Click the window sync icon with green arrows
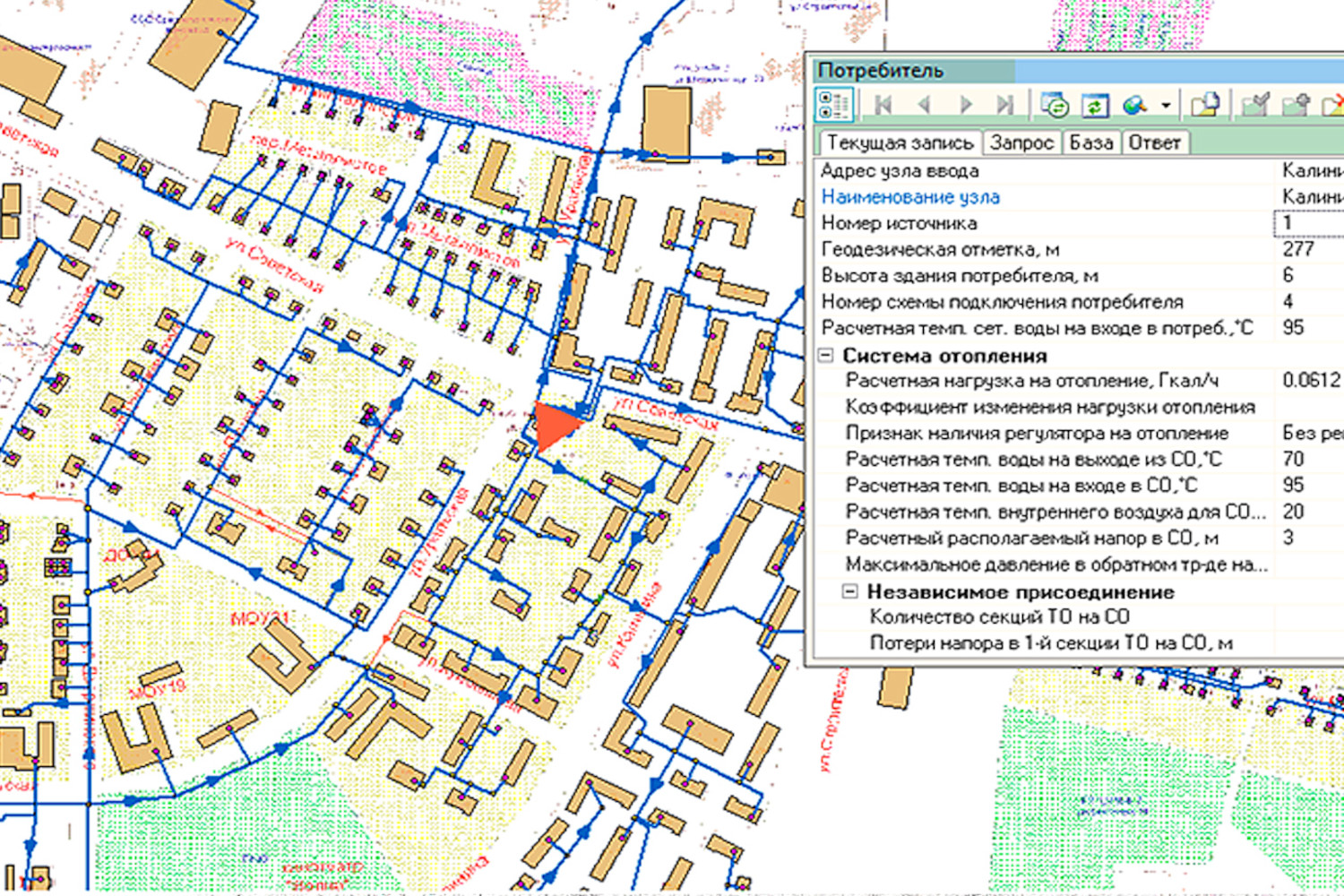Screen dimensions: 1344x896 (x=1055, y=105)
